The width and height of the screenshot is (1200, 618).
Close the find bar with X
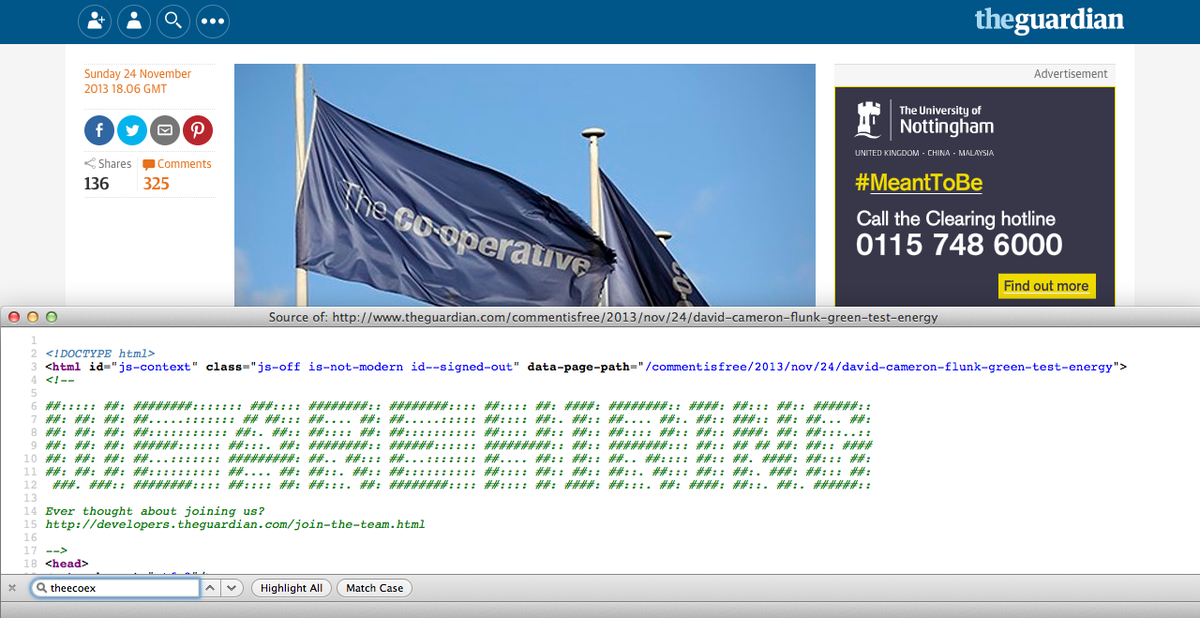point(12,588)
